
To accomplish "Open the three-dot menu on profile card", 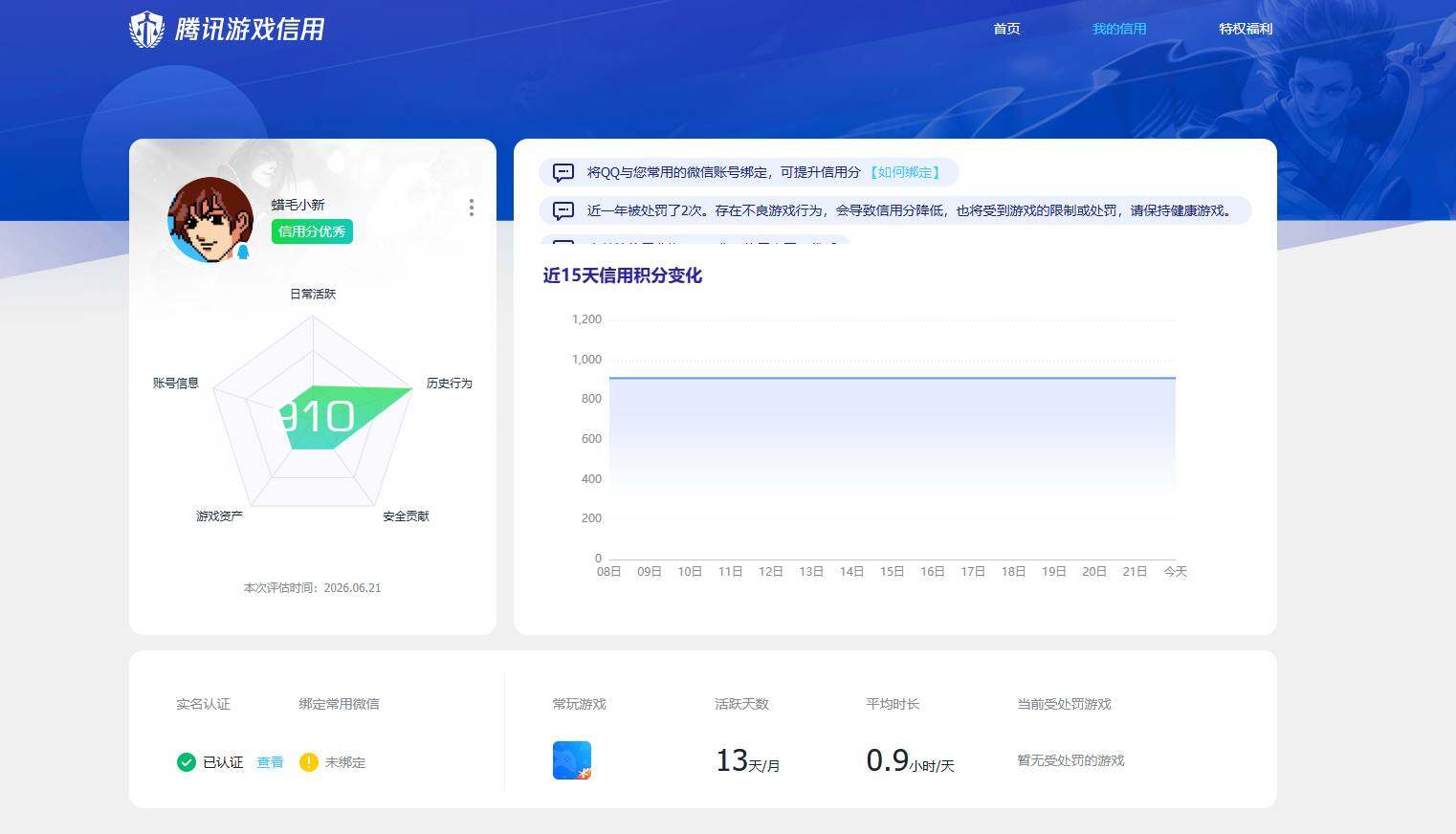I will 472,208.
